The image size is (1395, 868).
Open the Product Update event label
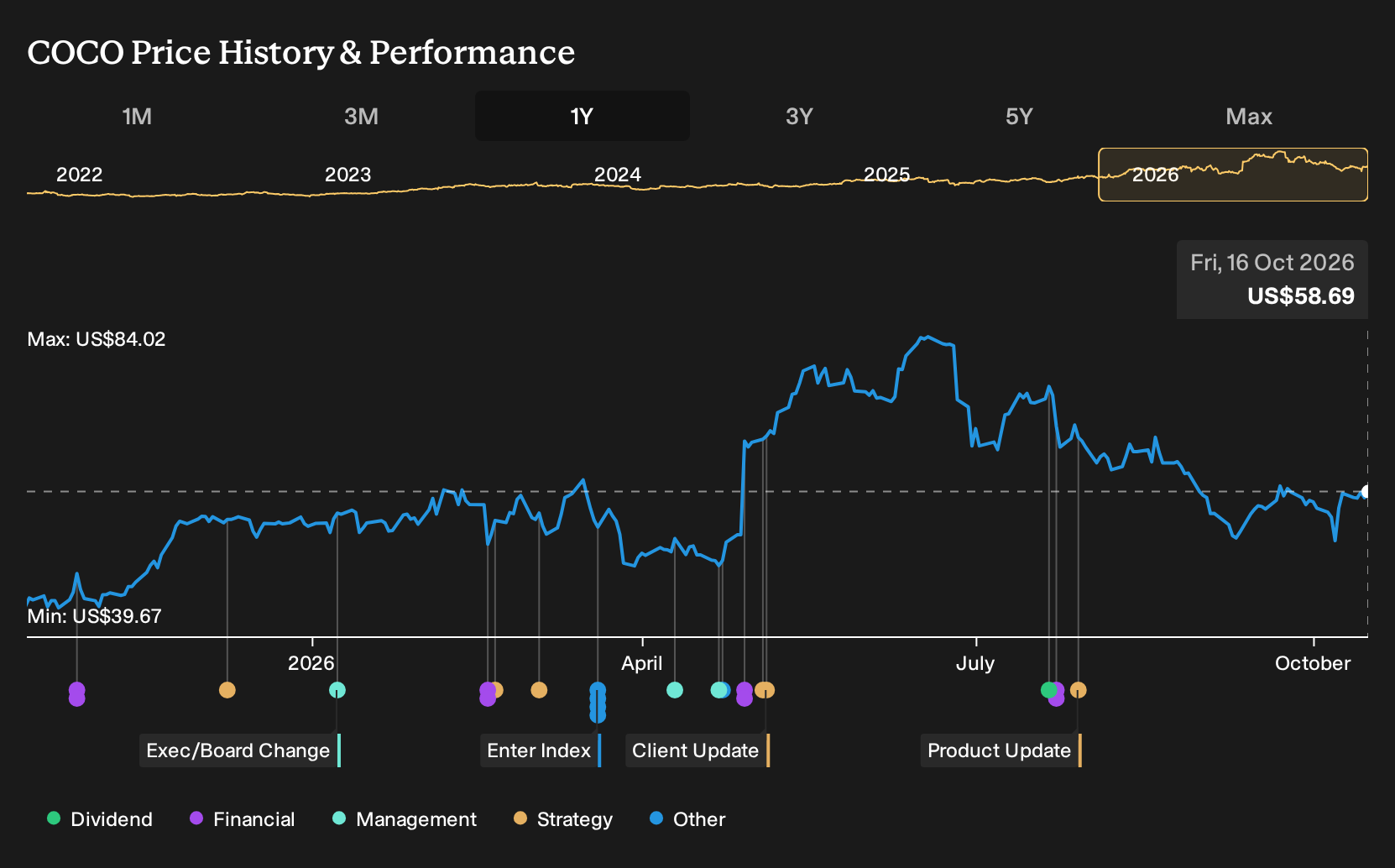[1001, 750]
